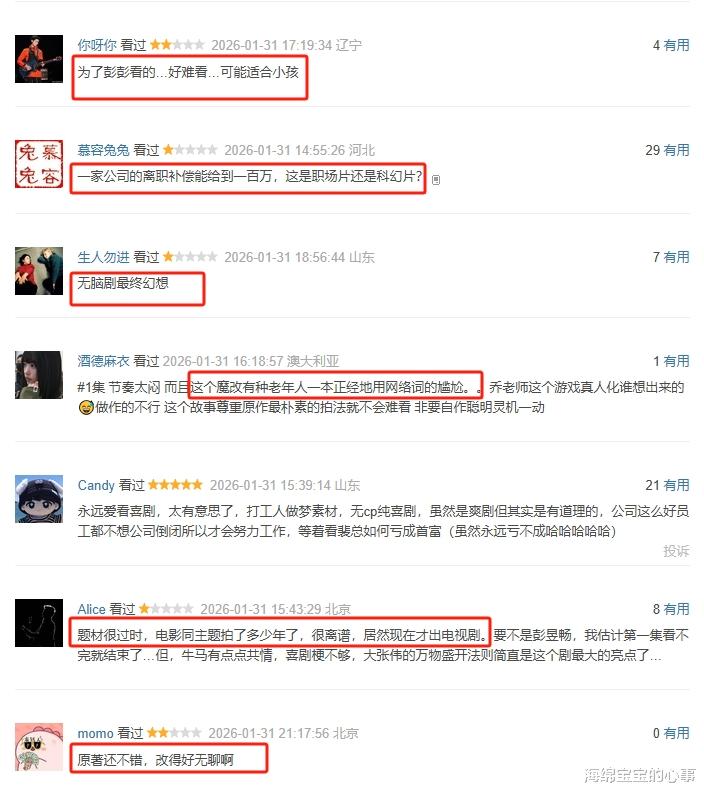
Task: Open Candy's cartoon avatar
Action: pyautogui.click(x=39, y=499)
